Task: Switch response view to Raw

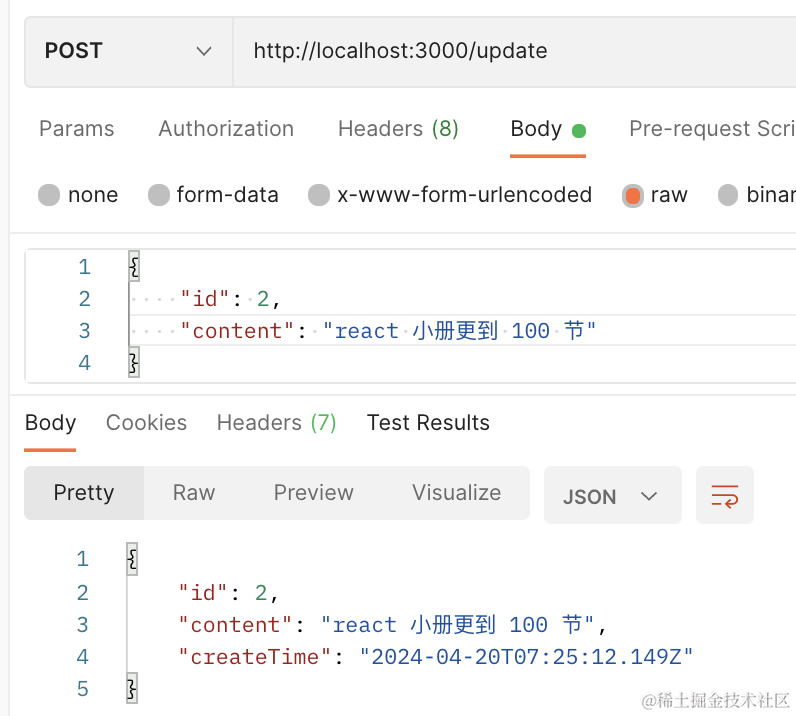Action: (x=194, y=493)
